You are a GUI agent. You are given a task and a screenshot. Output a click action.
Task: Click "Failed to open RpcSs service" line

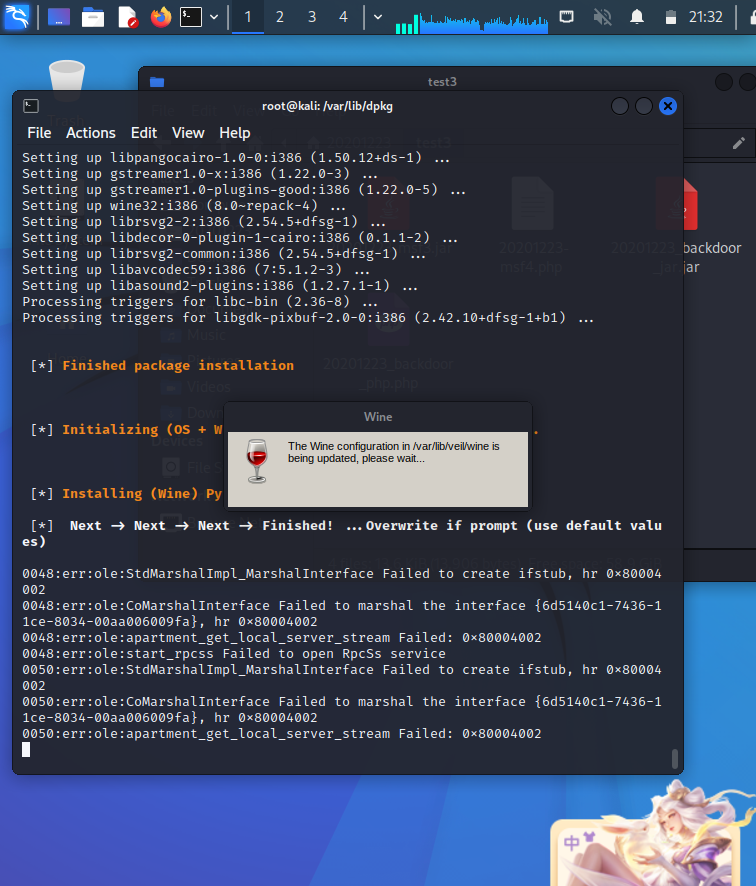pyautogui.click(x=234, y=653)
